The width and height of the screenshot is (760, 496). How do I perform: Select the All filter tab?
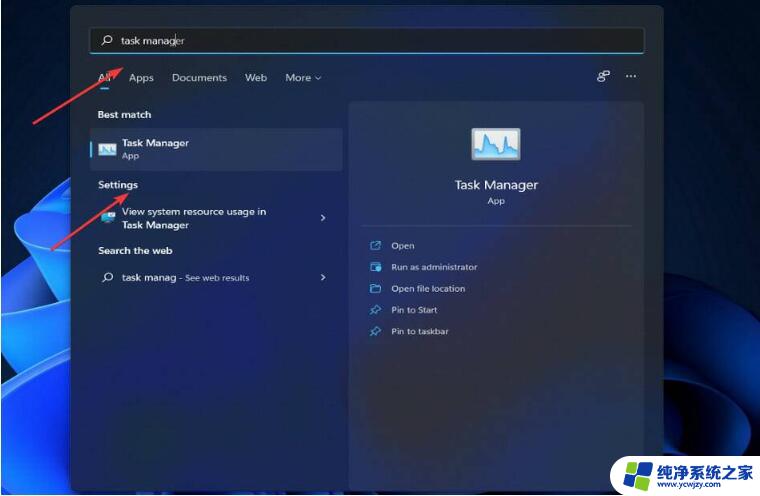(x=105, y=78)
